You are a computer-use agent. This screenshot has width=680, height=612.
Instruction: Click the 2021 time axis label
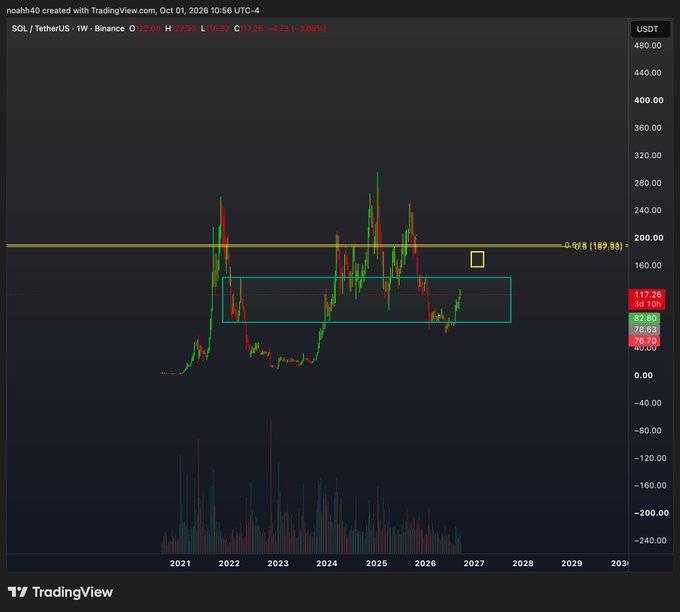tap(180, 563)
